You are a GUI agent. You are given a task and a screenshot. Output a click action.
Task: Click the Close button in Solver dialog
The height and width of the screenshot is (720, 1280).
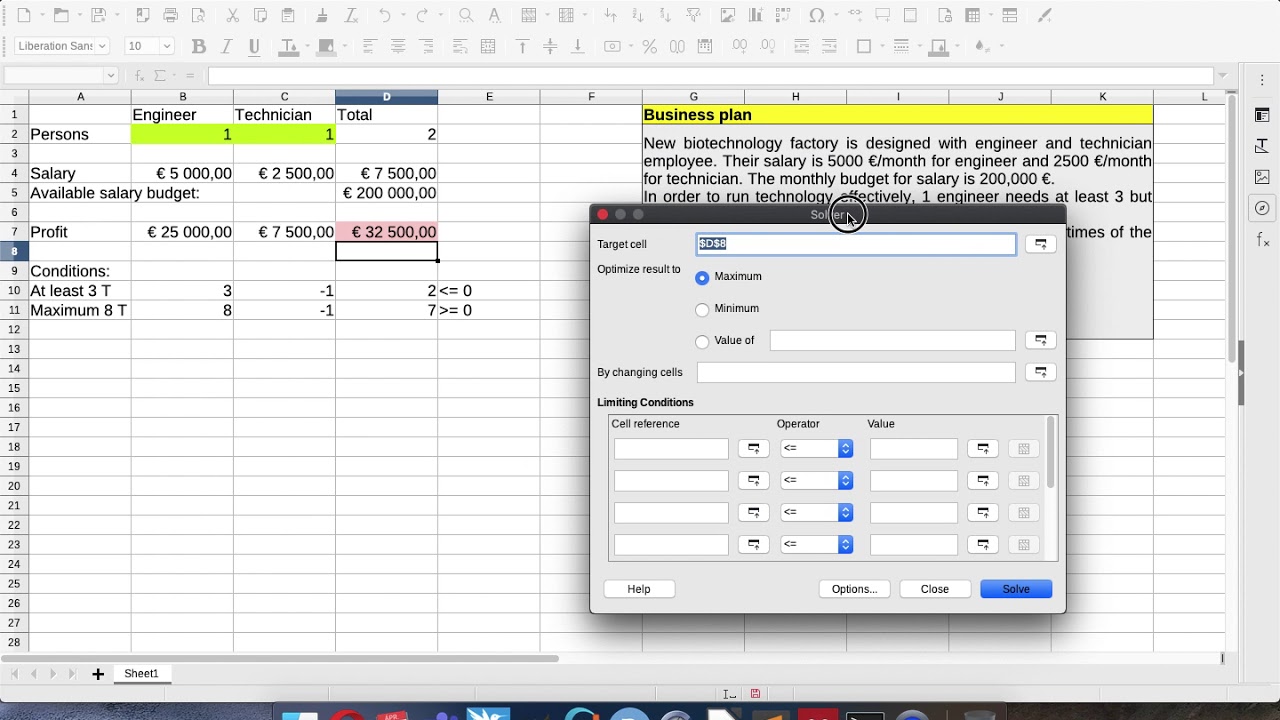coord(935,589)
